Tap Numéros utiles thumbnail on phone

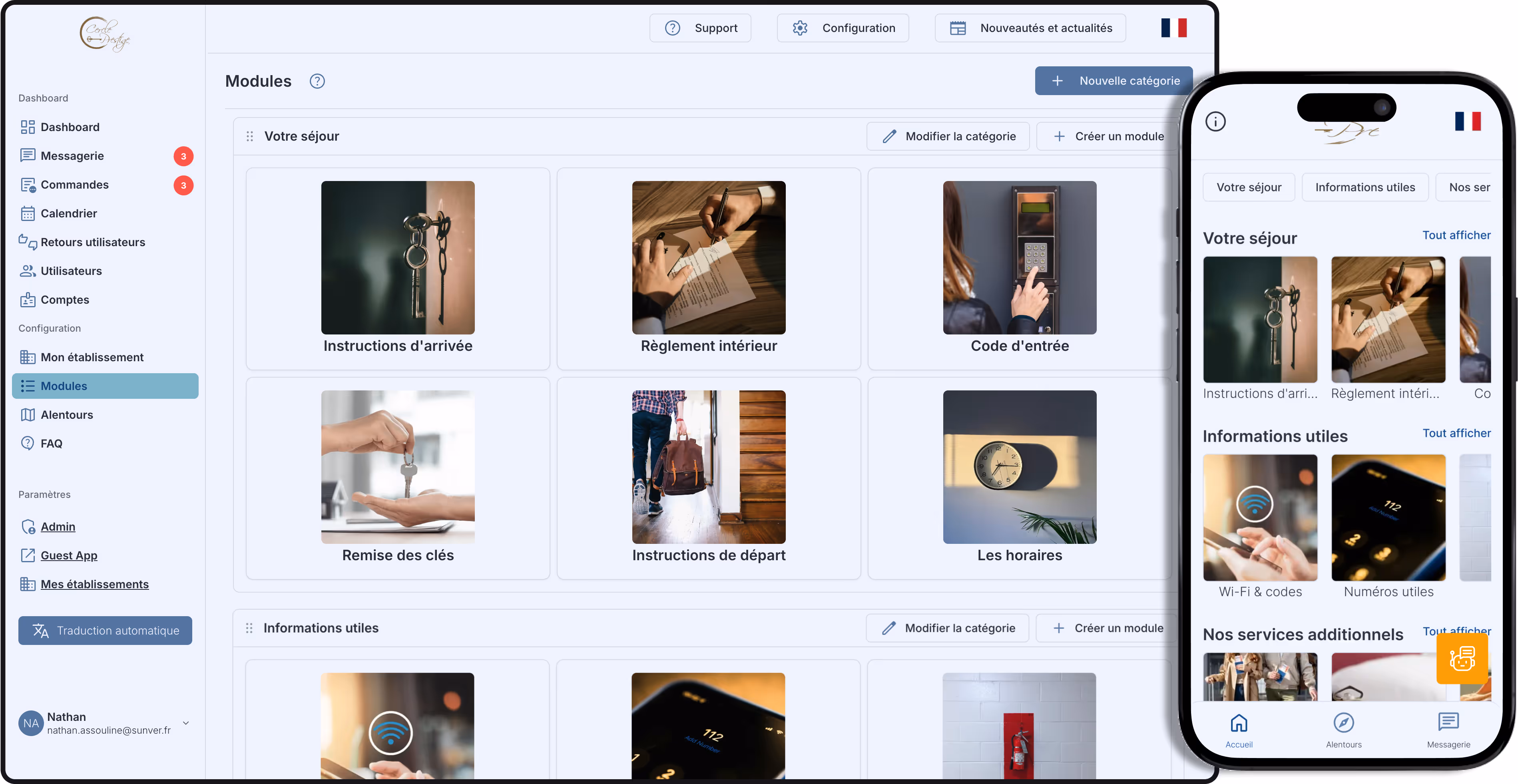click(x=1389, y=517)
